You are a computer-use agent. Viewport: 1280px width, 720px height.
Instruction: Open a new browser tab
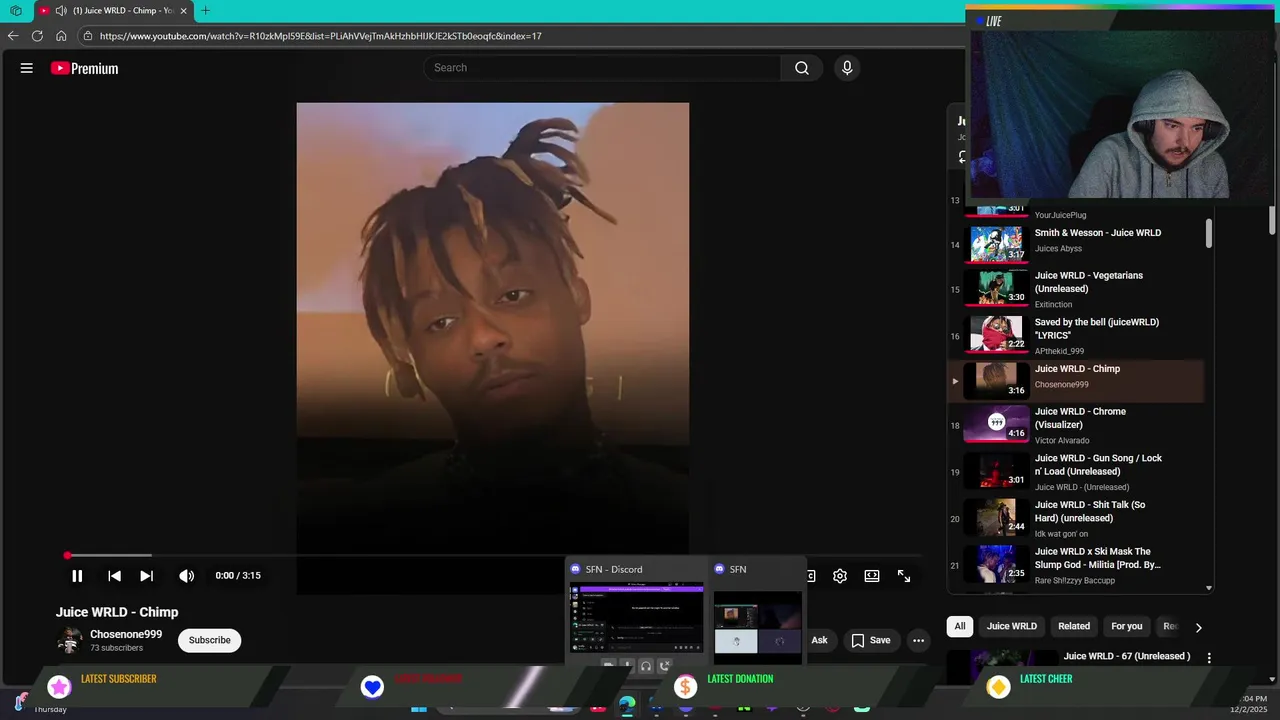205,11
